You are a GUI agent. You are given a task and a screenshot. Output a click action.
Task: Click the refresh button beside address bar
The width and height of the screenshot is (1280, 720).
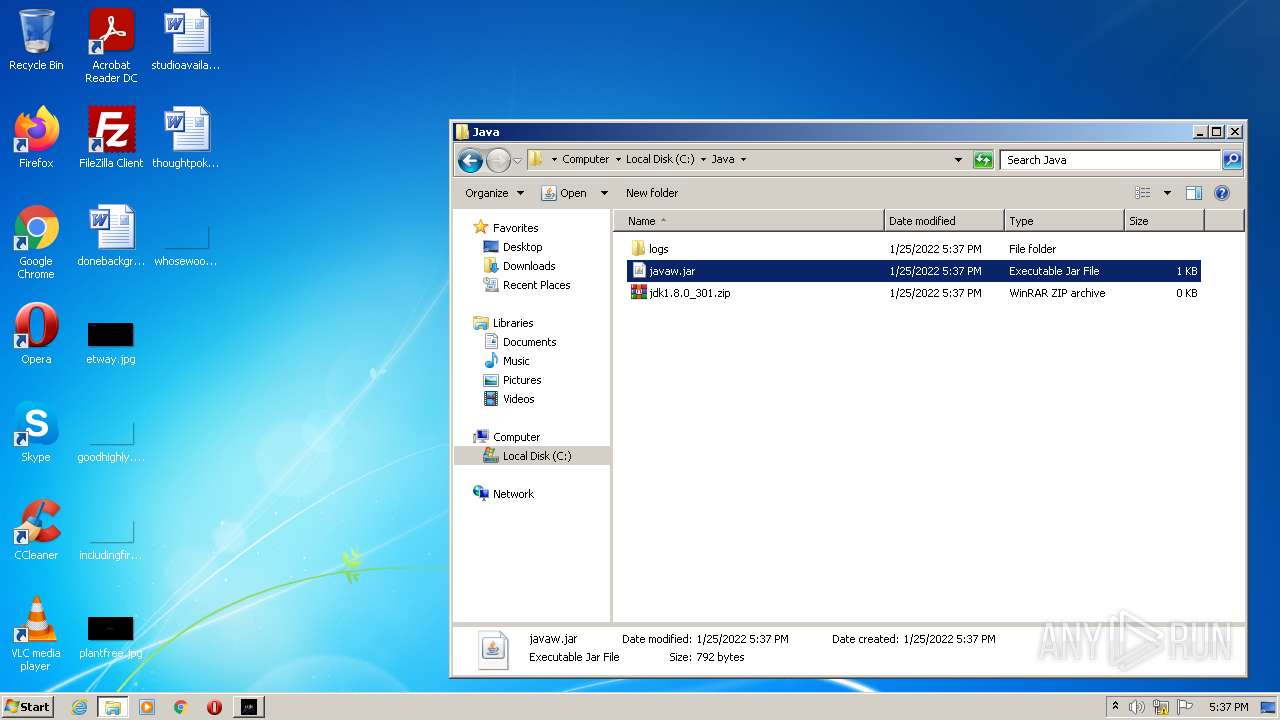click(983, 160)
